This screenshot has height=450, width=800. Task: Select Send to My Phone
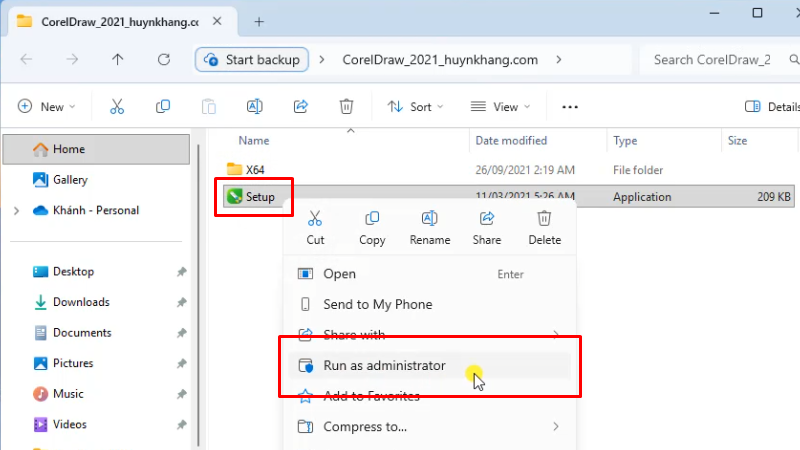click(430, 305)
